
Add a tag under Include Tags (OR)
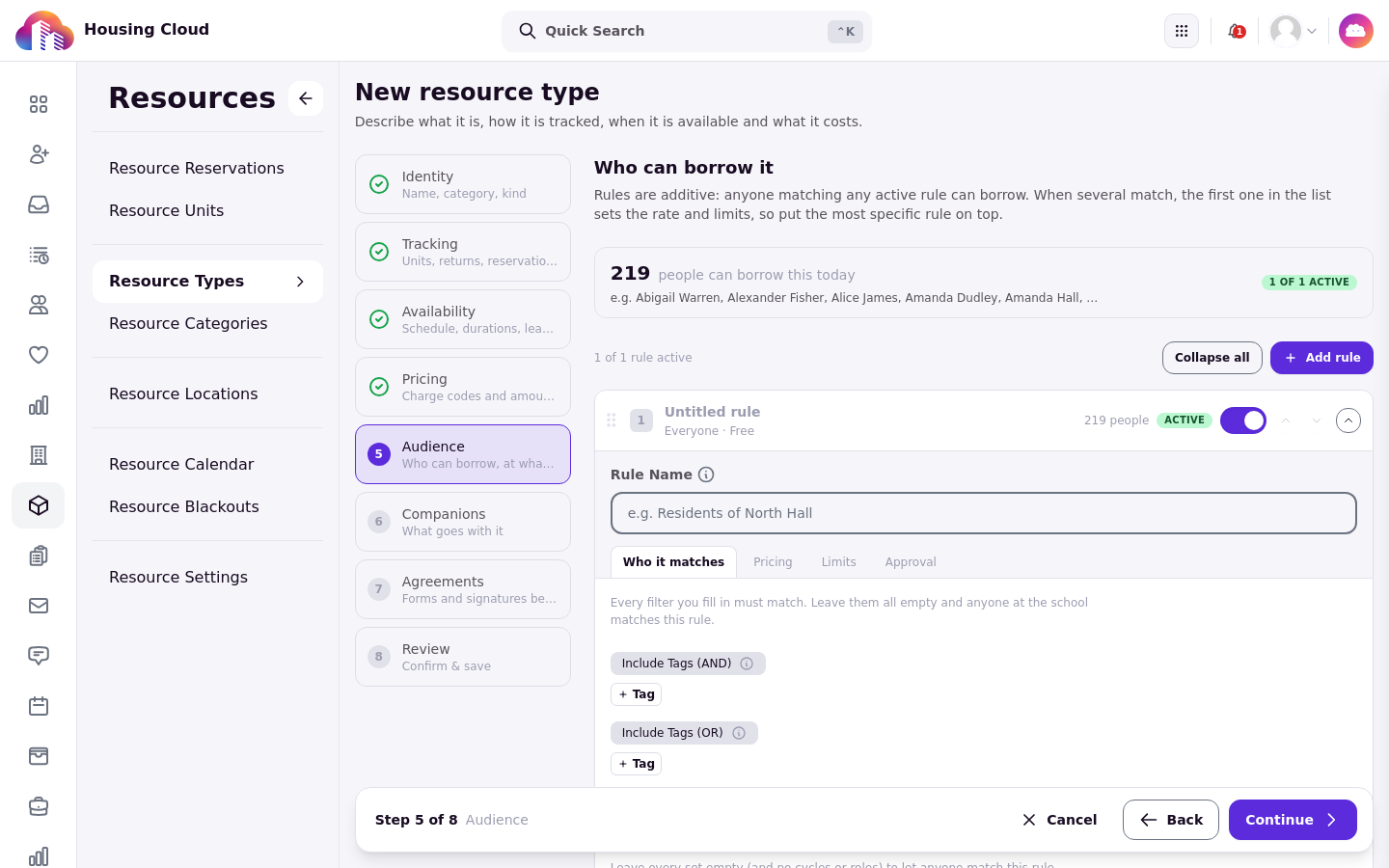tap(636, 764)
